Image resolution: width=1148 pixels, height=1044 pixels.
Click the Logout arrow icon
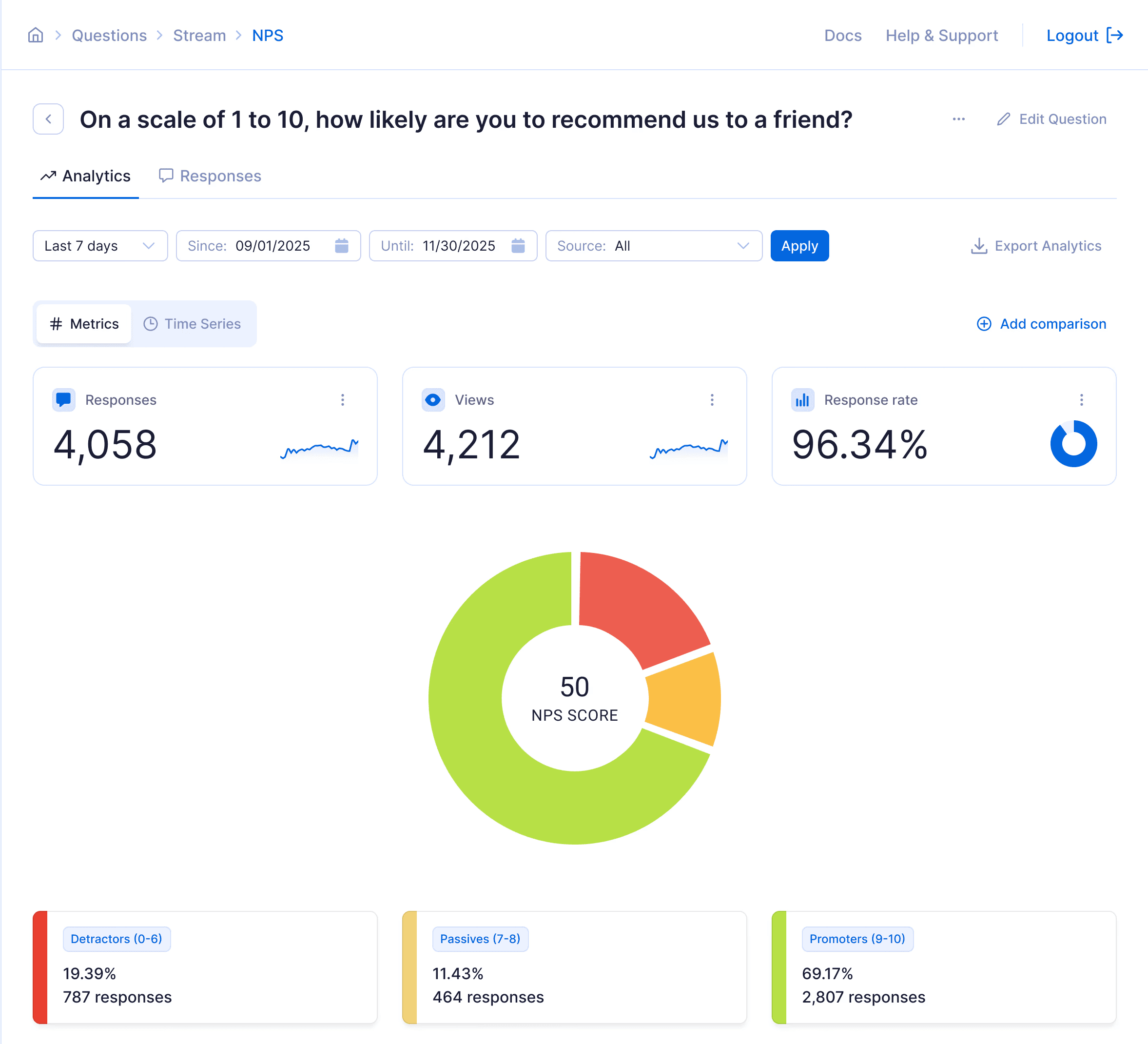coord(1114,35)
